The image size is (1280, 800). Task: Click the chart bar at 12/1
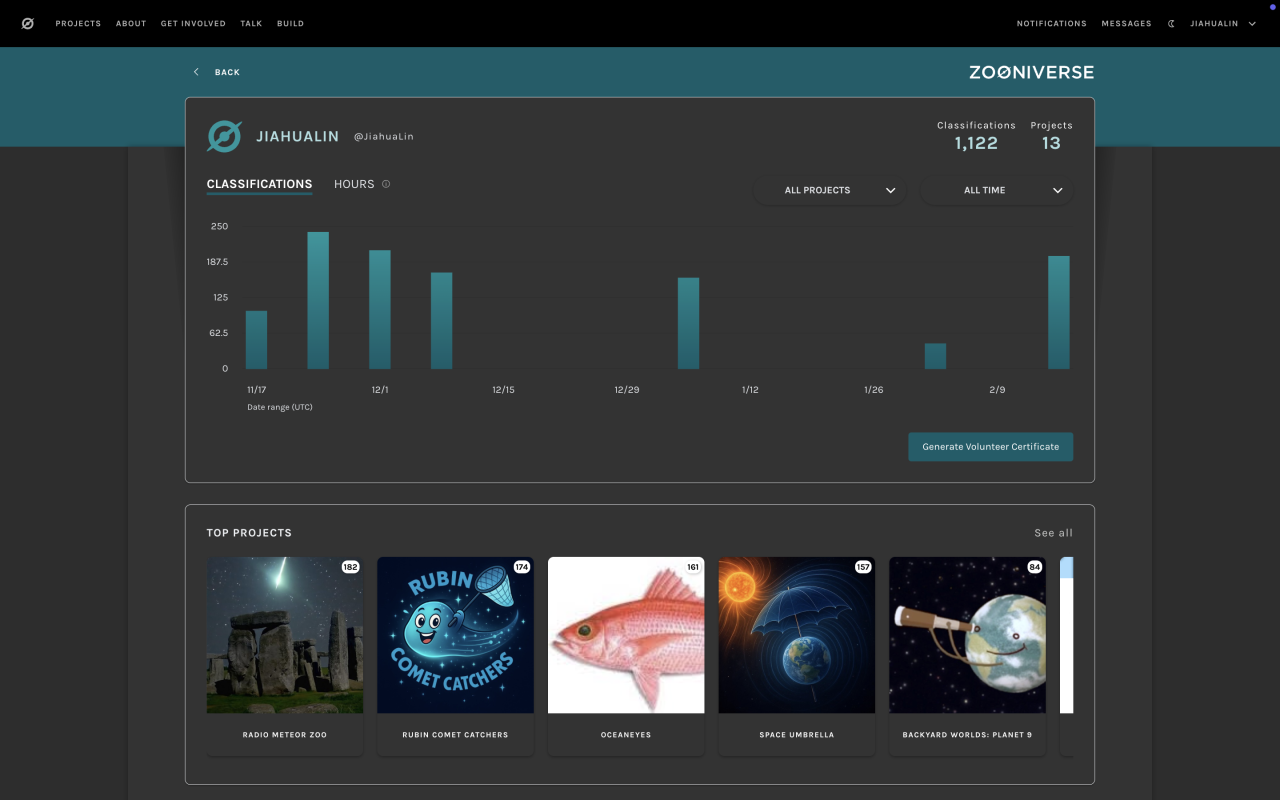380,309
